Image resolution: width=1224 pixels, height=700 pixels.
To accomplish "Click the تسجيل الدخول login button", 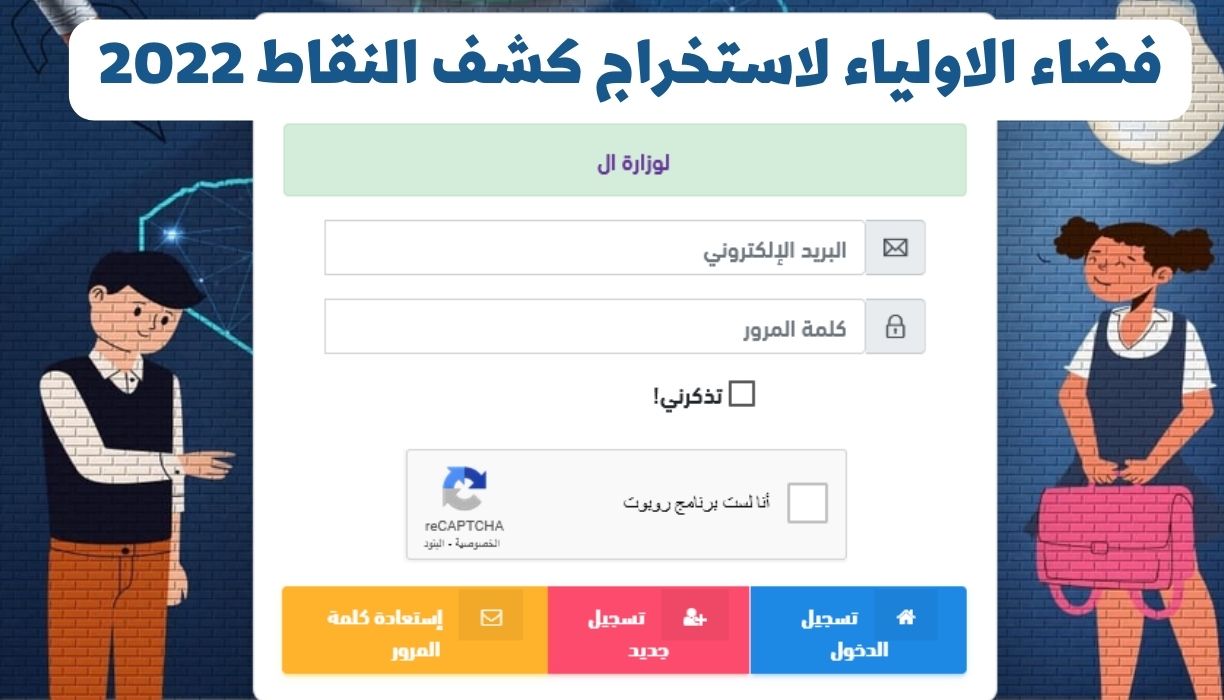I will [x=858, y=630].
